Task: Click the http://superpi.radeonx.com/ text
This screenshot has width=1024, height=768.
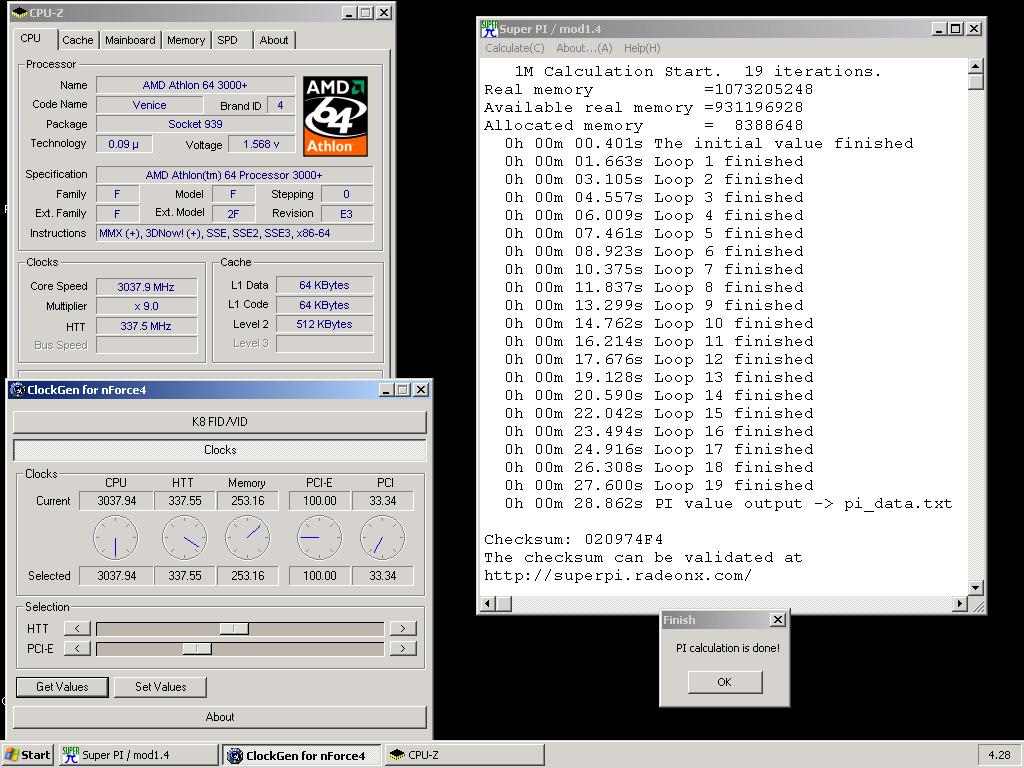Action: click(618, 575)
